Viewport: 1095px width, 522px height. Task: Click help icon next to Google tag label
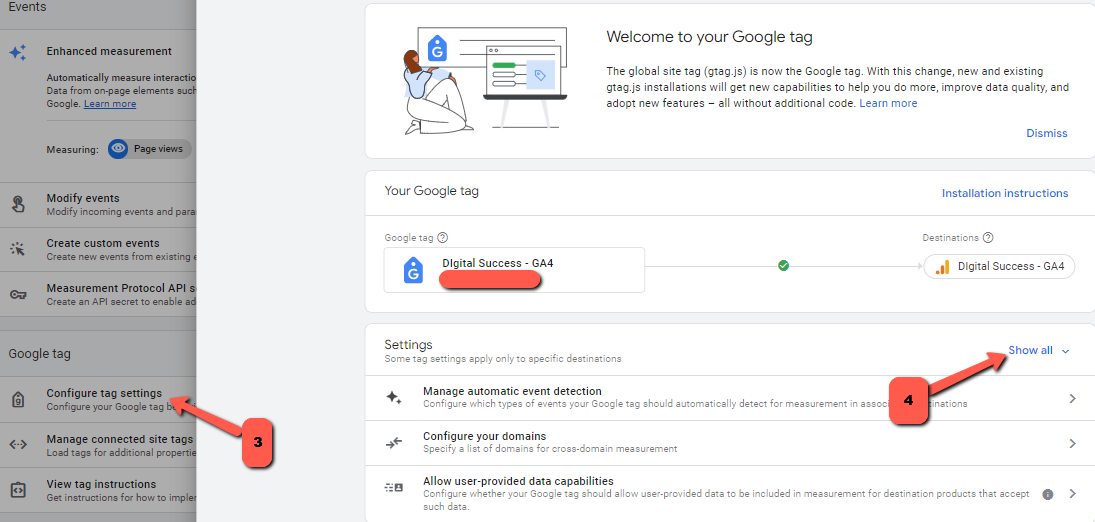[442, 238]
